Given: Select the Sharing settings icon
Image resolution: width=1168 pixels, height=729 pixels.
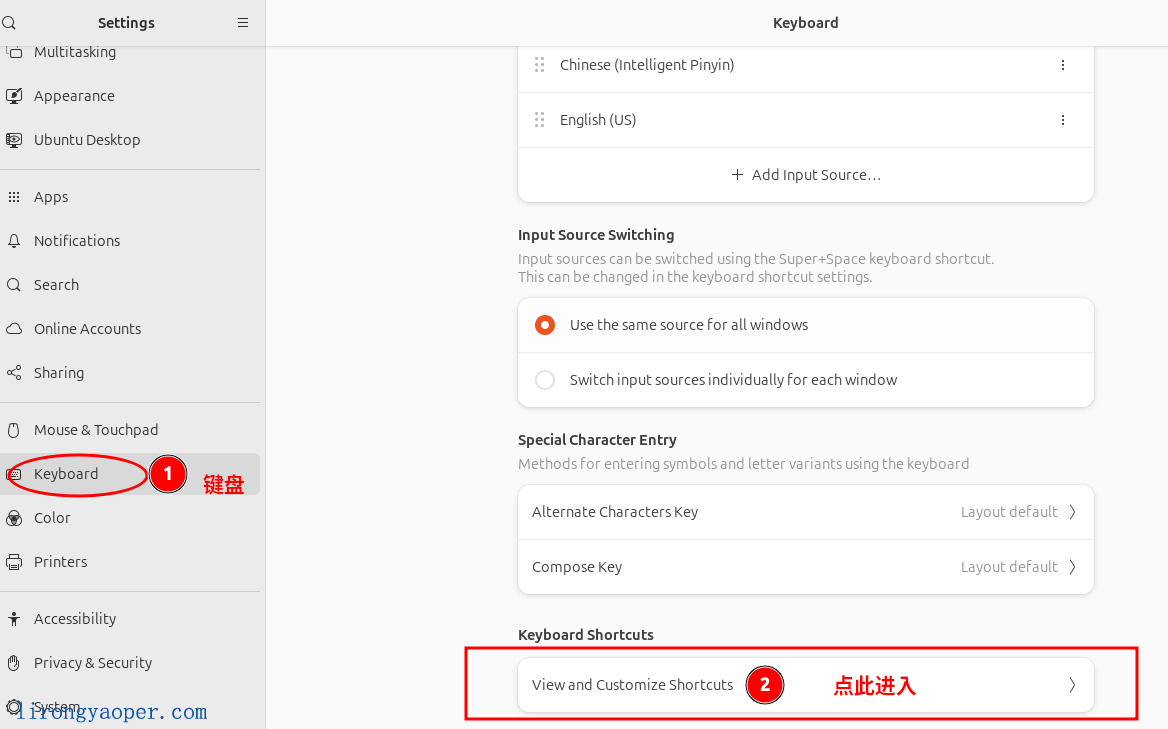Looking at the screenshot, I should click(x=15, y=372).
